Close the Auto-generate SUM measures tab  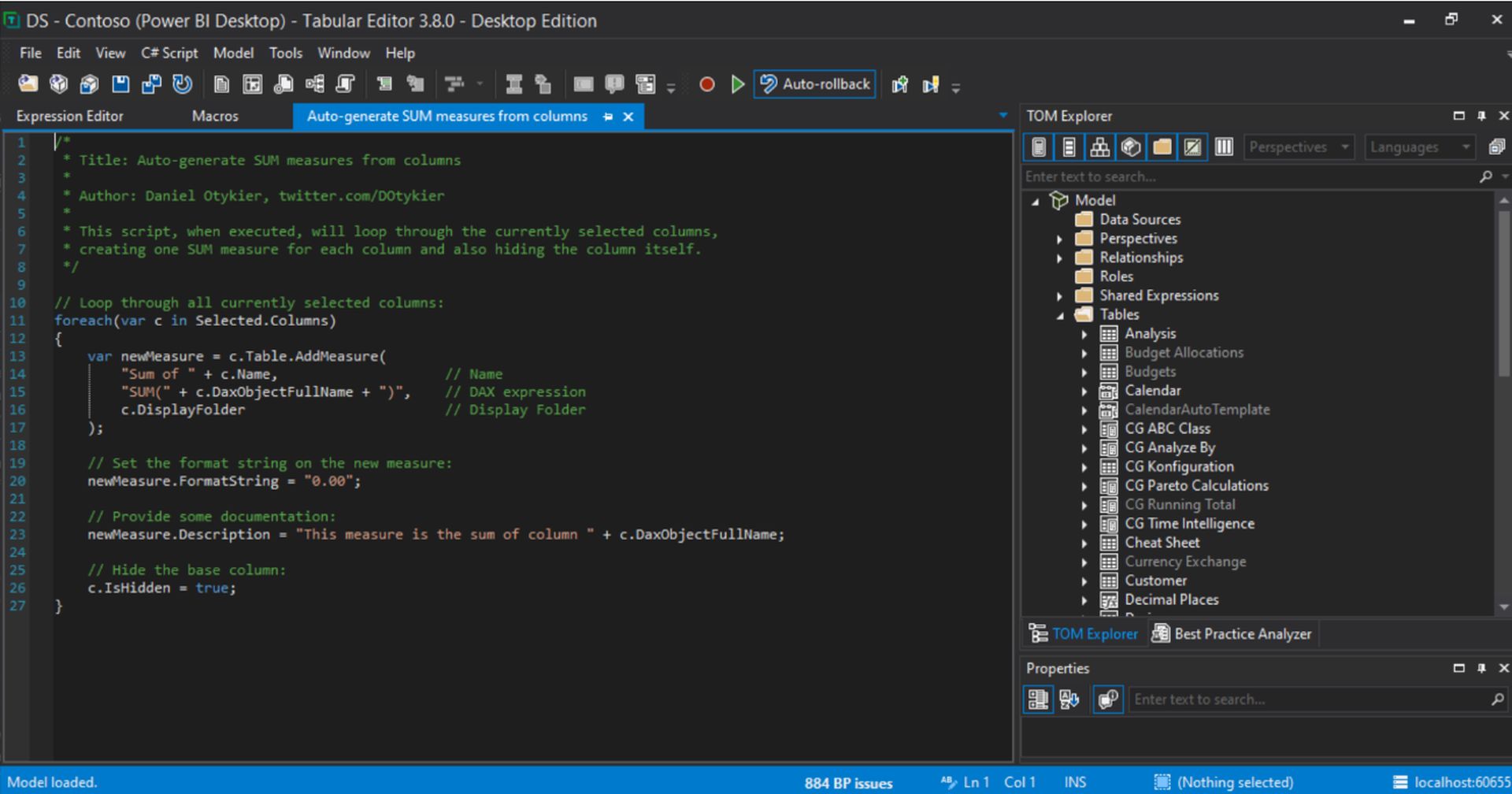[x=628, y=117]
